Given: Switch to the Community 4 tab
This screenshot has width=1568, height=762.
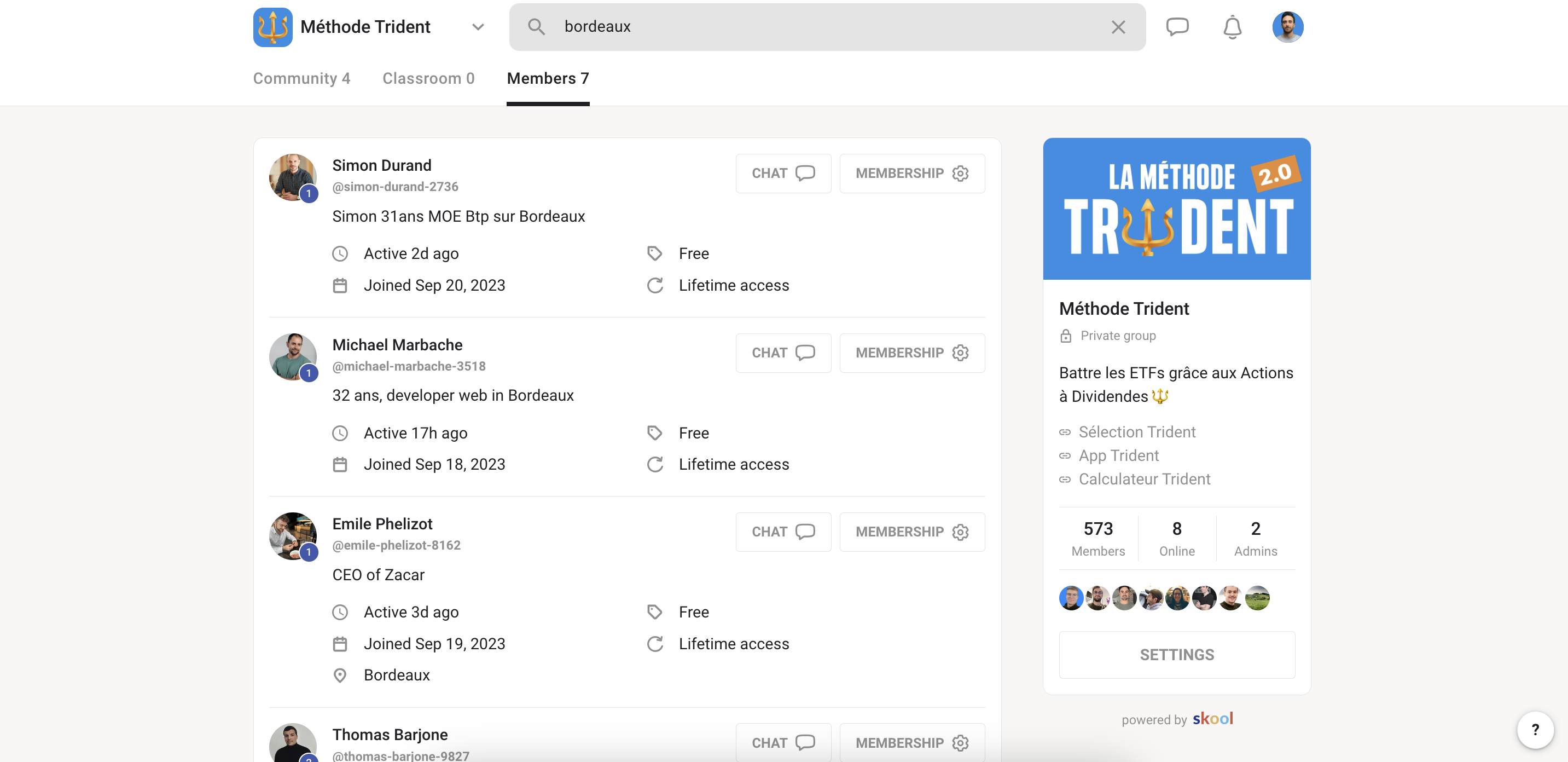Looking at the screenshot, I should [301, 78].
